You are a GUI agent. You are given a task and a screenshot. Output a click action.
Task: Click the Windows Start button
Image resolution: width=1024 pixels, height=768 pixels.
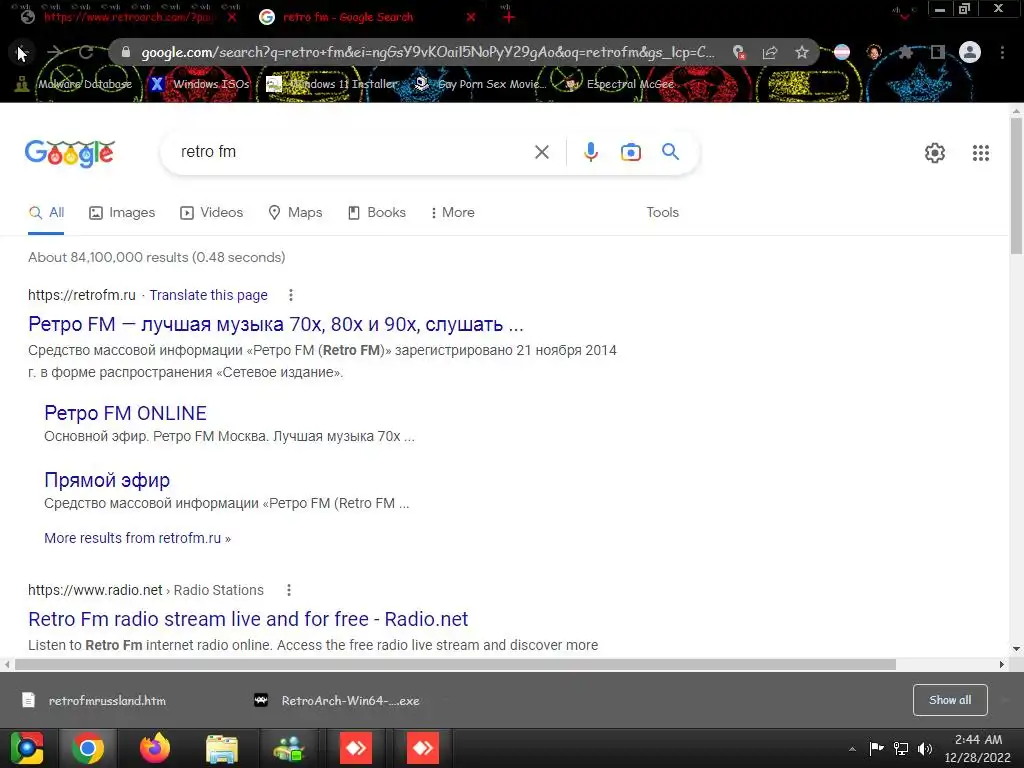tap(27, 748)
